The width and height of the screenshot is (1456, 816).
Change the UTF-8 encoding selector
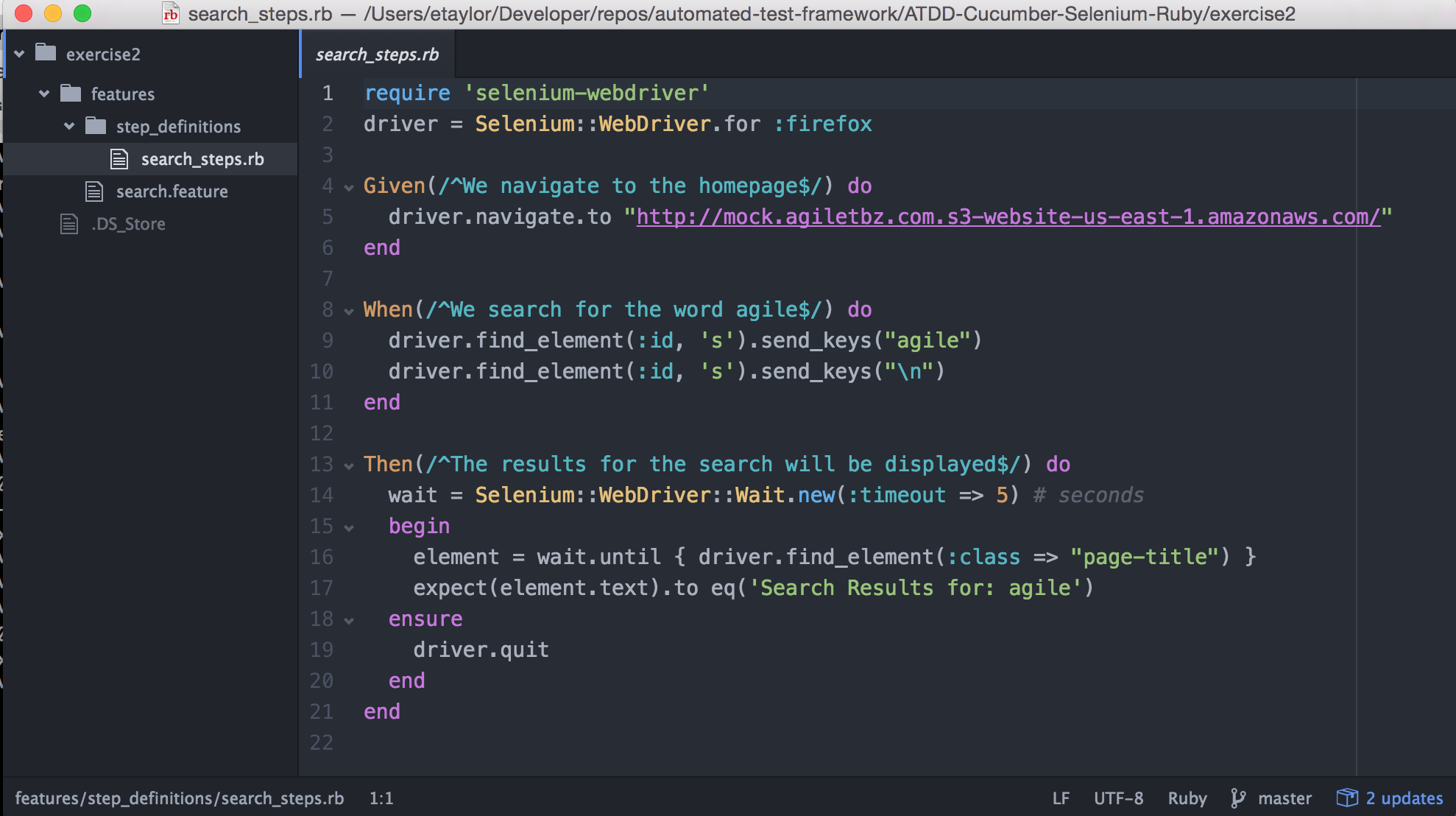tap(1118, 798)
